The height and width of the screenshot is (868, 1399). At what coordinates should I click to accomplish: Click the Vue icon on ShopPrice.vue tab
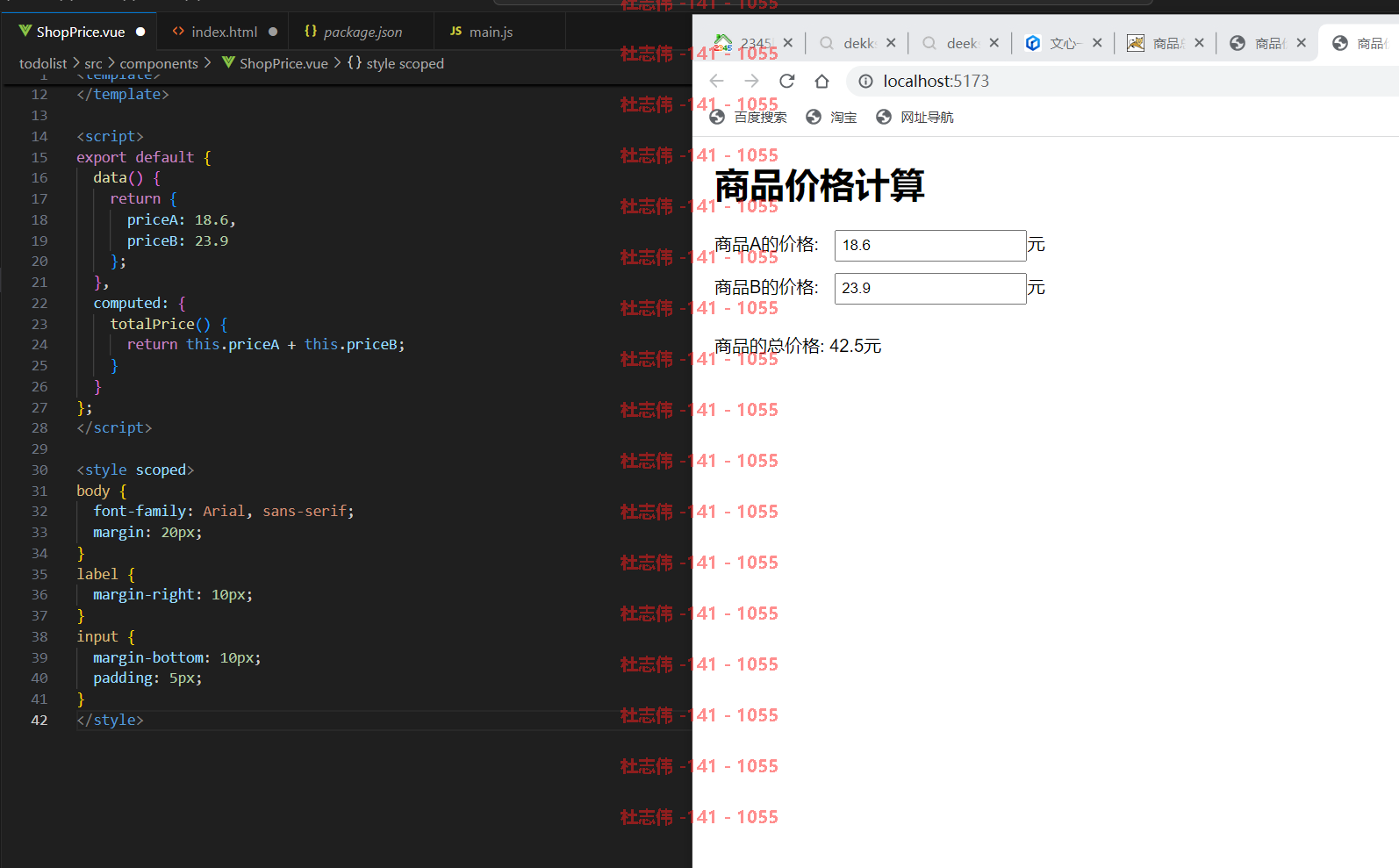point(25,32)
